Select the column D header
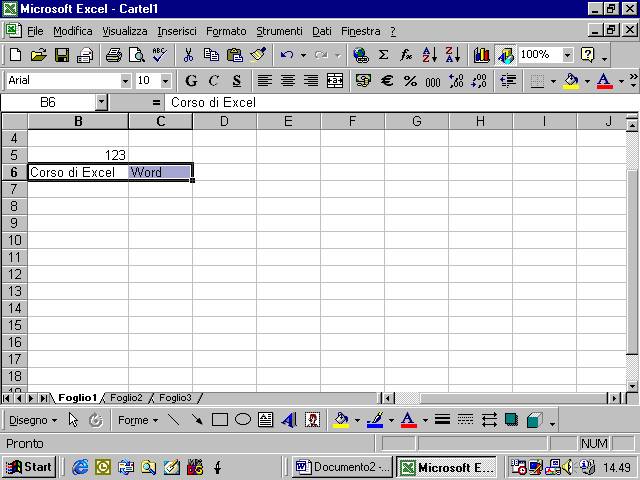The image size is (640, 480). (x=224, y=121)
